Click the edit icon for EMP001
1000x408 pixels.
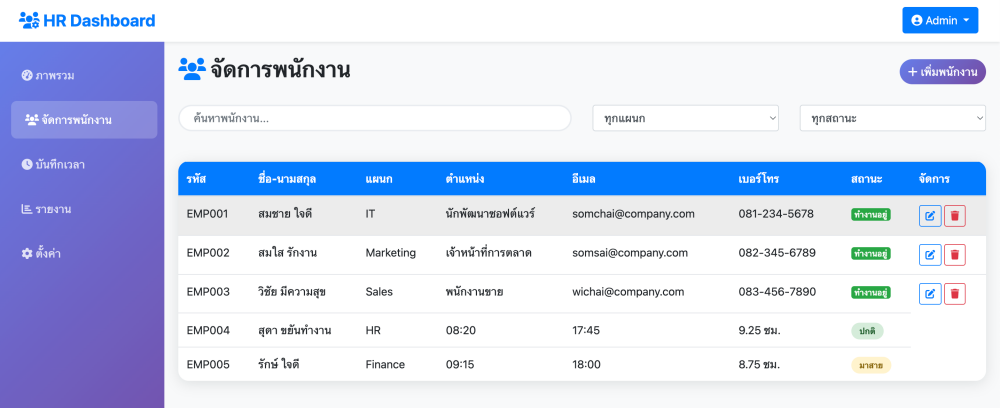point(930,216)
